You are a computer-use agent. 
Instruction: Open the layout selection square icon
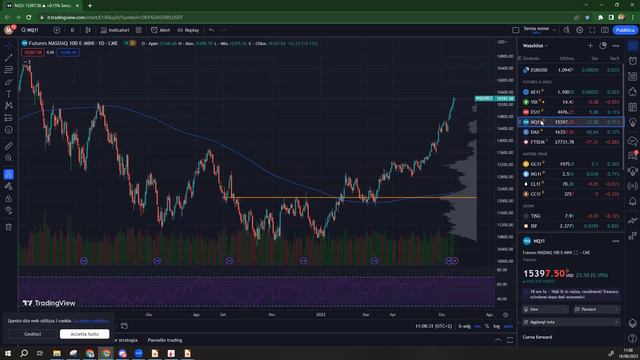516,30
